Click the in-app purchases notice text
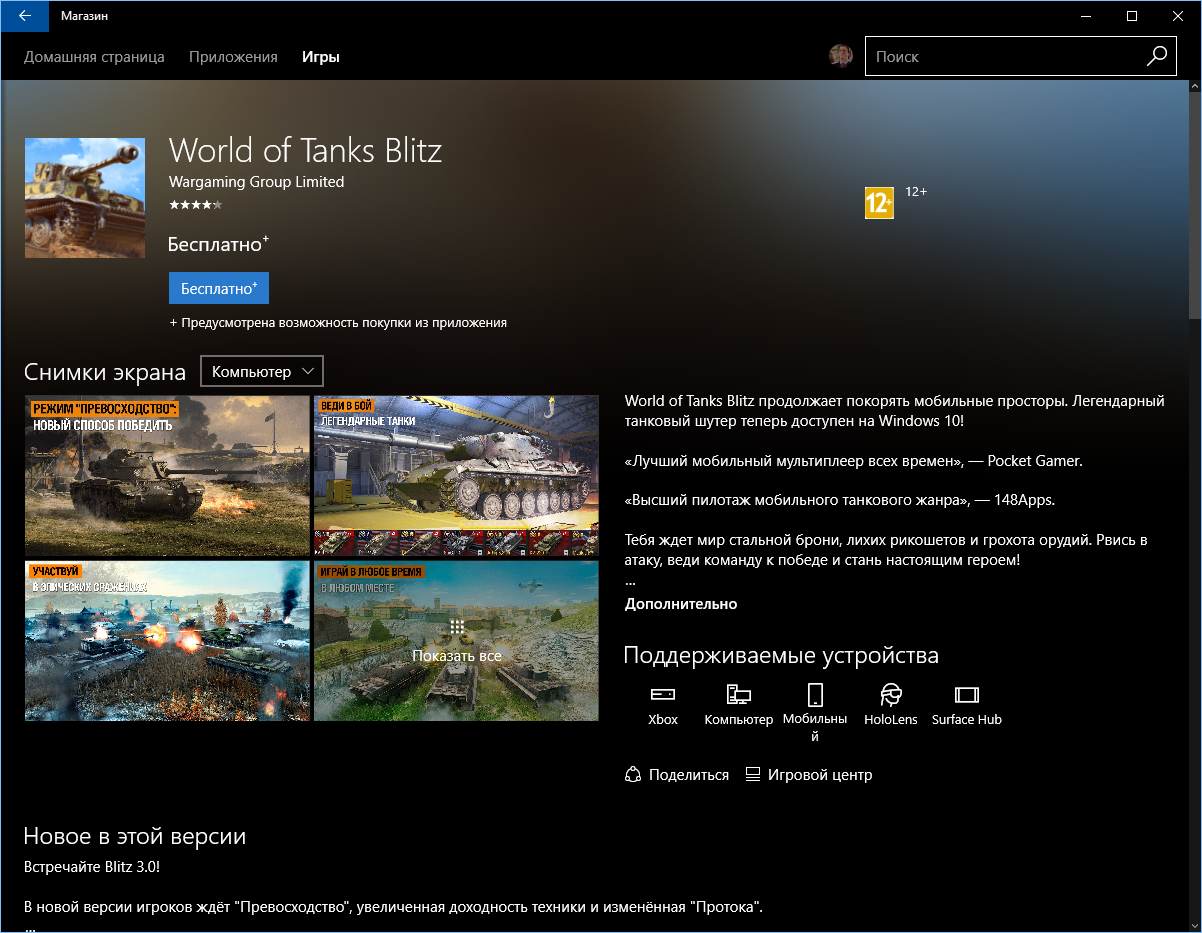 coord(338,323)
